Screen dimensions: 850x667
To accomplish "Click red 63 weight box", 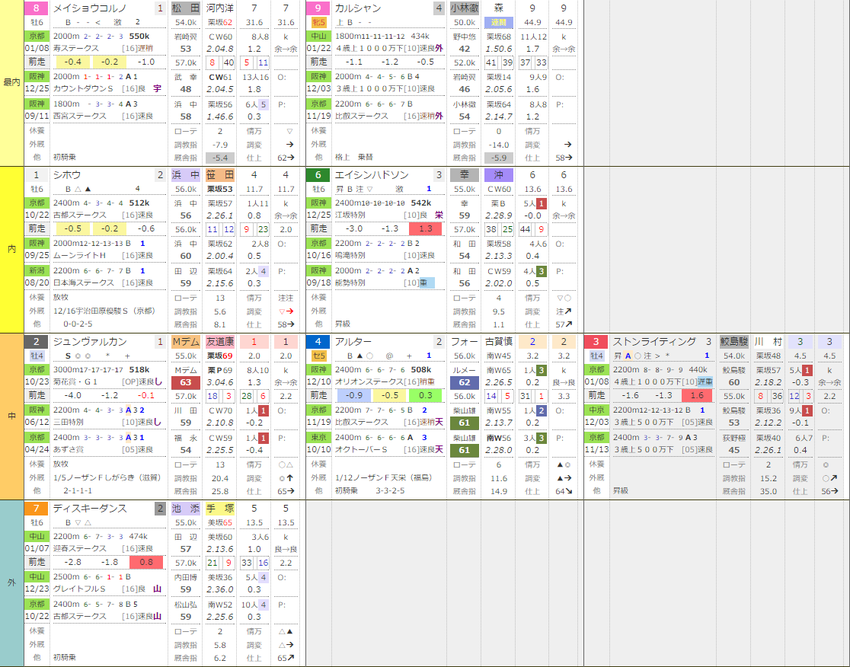I will [186, 382].
